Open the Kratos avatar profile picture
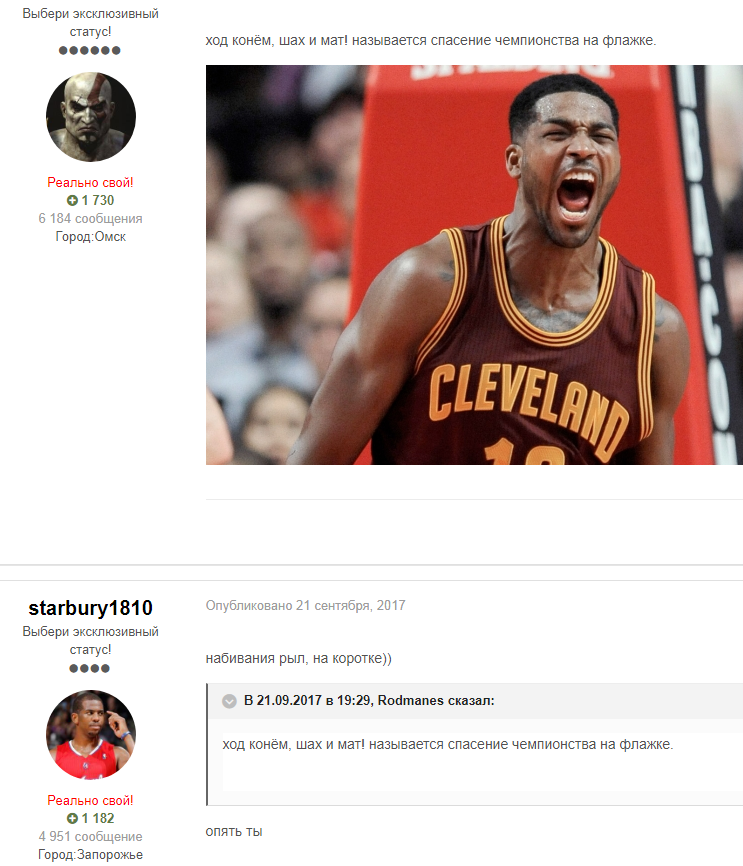This screenshot has height=866, width=743. [91, 117]
